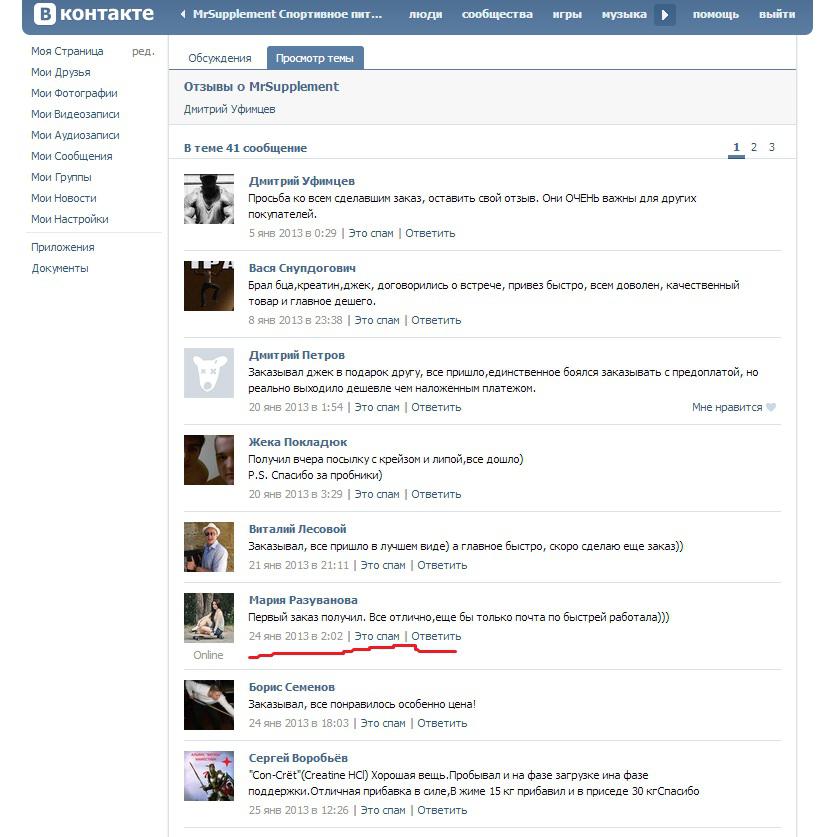The width and height of the screenshot is (835, 837).
Task: Reply to Дмитрий Уфимцев's post
Action: tap(430, 233)
